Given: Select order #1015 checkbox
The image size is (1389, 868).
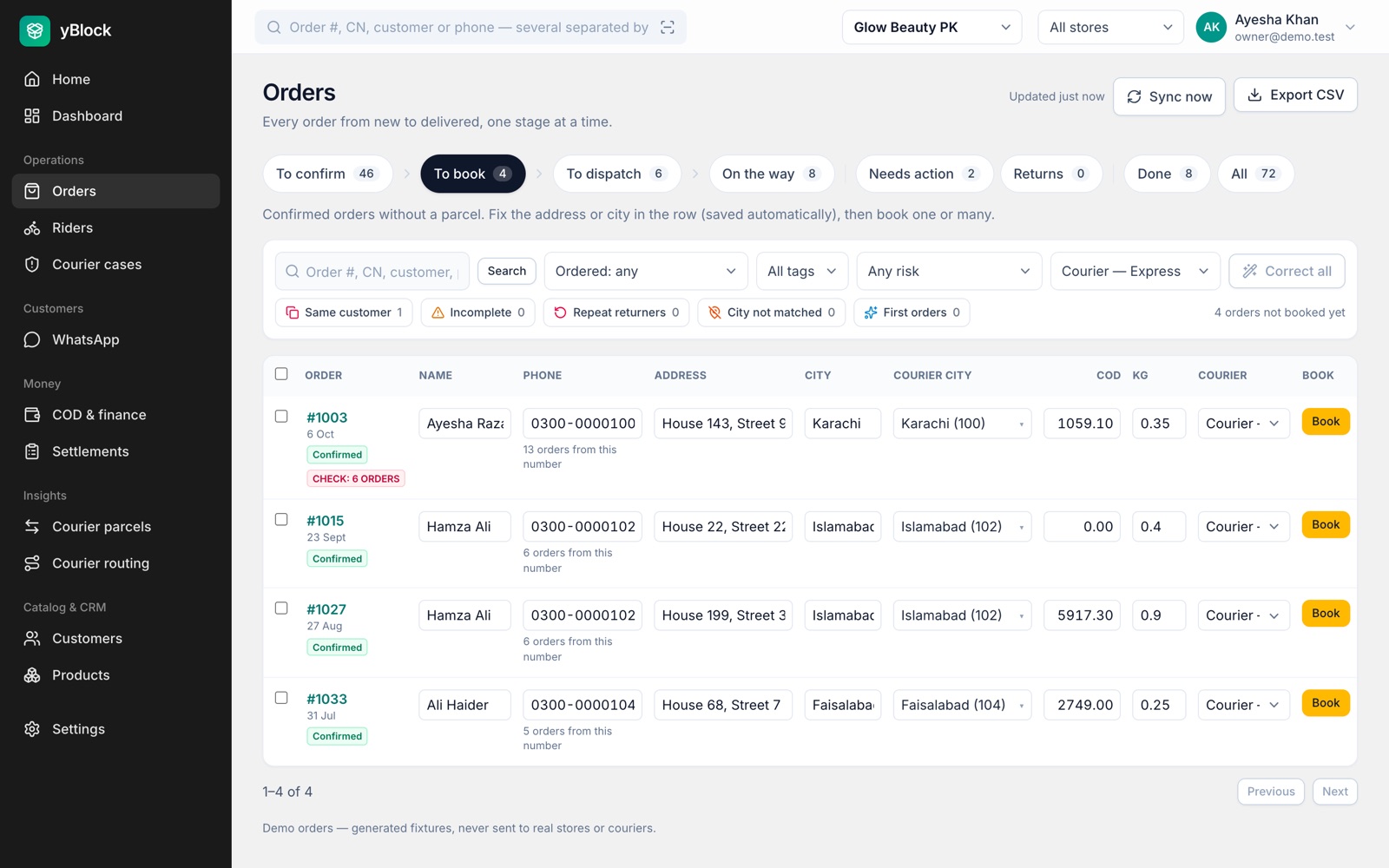Looking at the screenshot, I should 281,519.
